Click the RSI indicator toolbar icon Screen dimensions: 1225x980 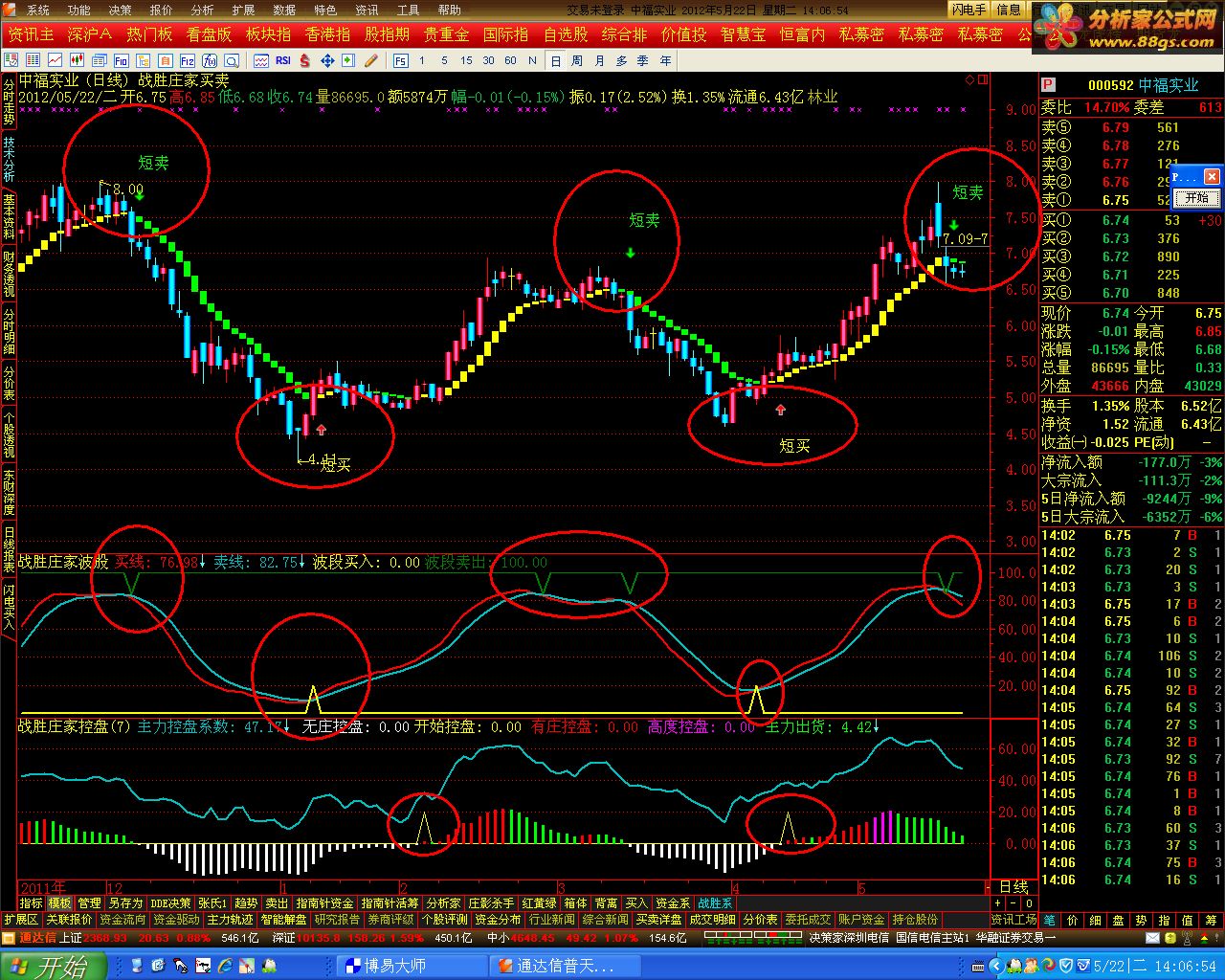pos(283,60)
